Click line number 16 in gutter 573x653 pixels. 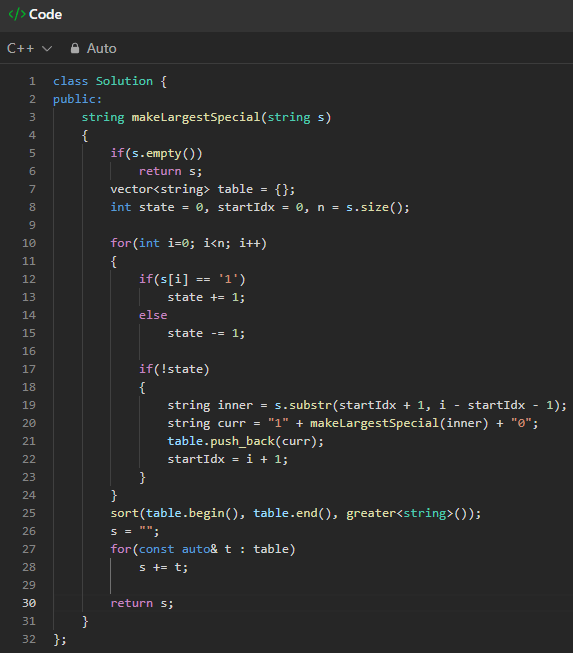29,351
